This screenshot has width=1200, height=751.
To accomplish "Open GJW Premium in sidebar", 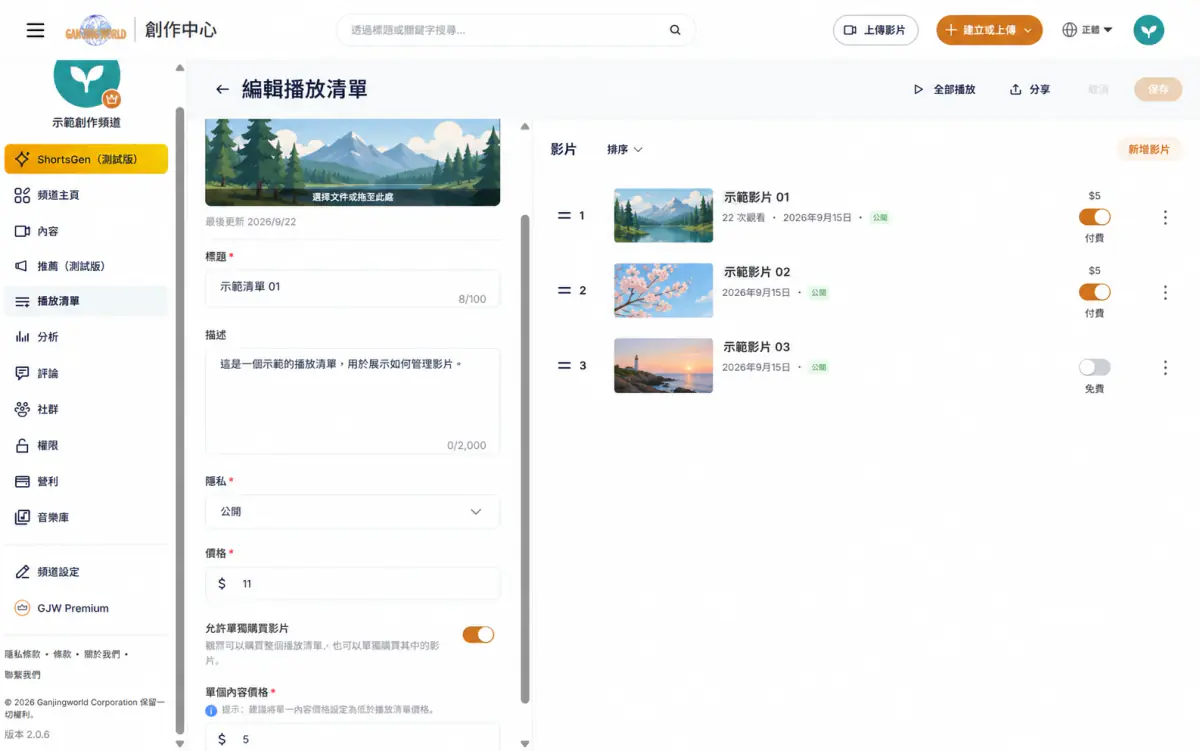I will (x=86, y=608).
